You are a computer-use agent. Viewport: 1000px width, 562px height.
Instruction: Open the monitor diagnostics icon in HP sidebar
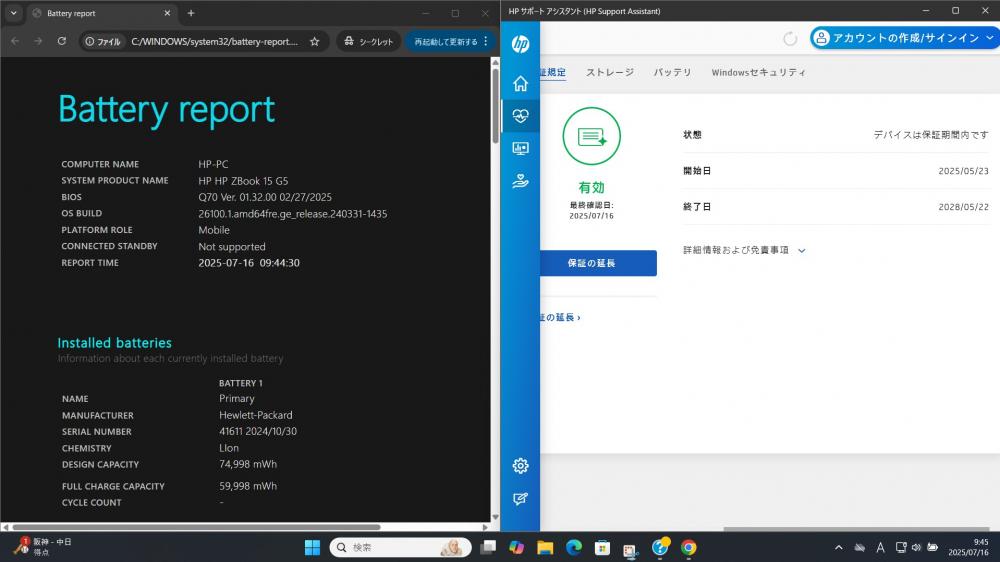(x=520, y=149)
